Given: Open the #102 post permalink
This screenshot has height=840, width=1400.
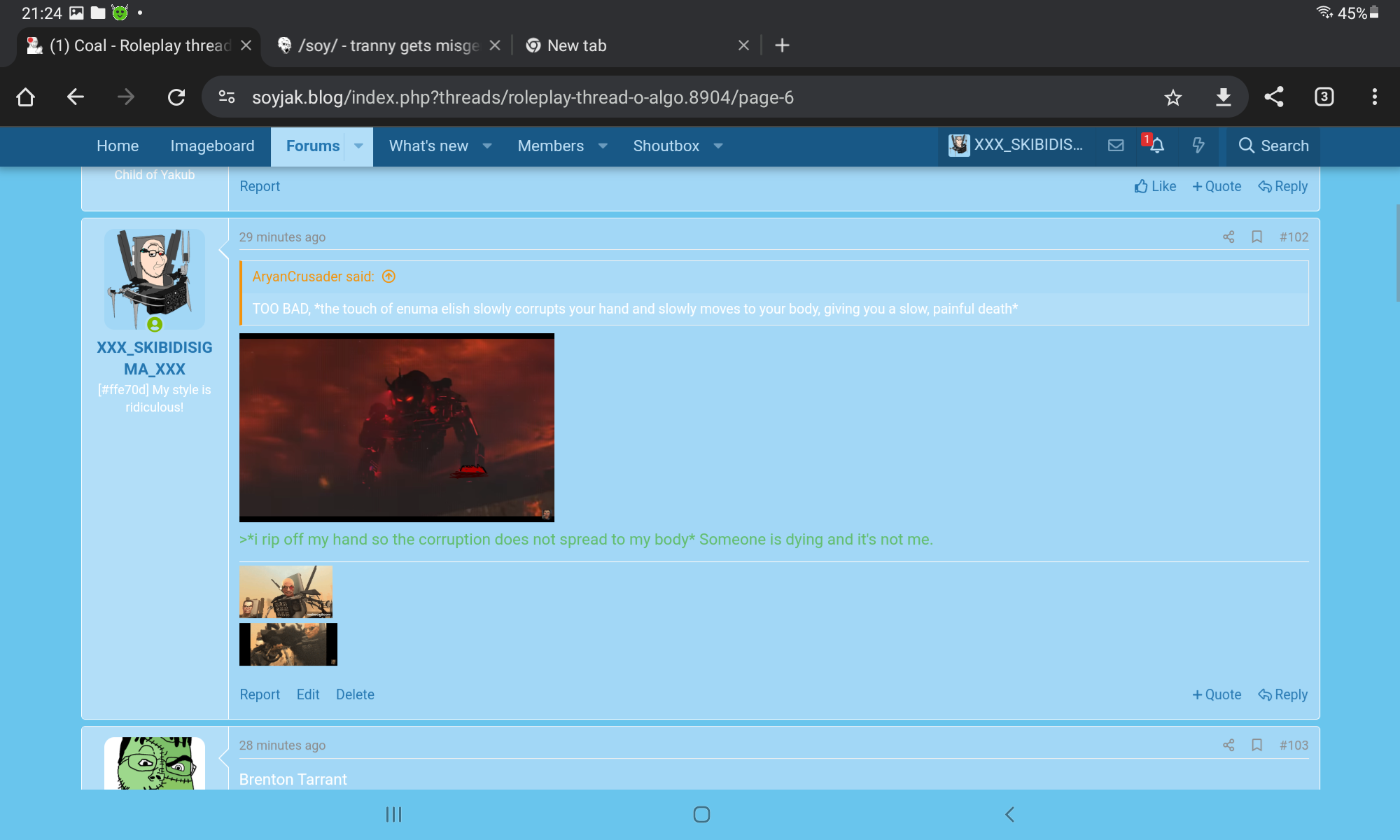Looking at the screenshot, I should pos(1294,237).
